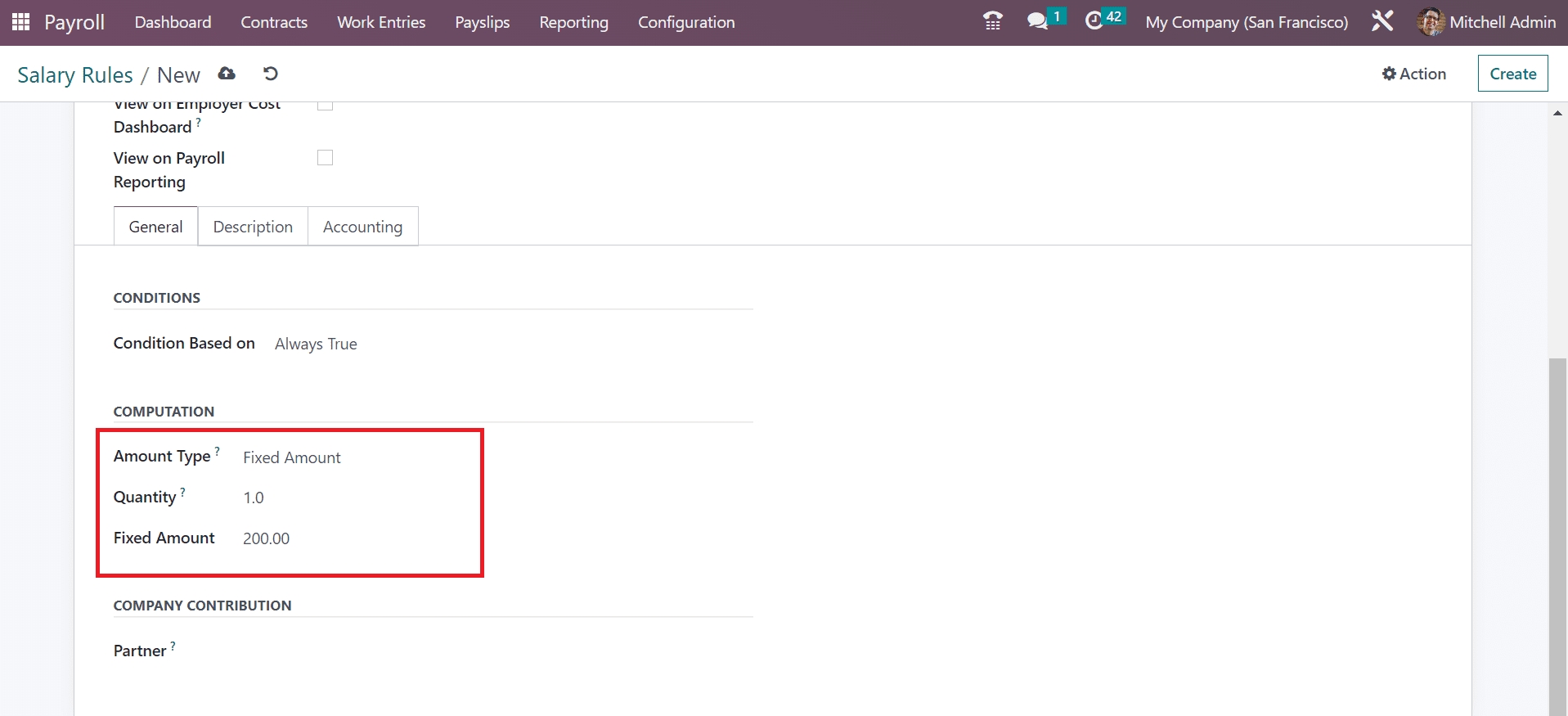The width and height of the screenshot is (1568, 716).
Task: Toggle View on Employer Cost Dashboard checkbox
Action: click(x=325, y=106)
